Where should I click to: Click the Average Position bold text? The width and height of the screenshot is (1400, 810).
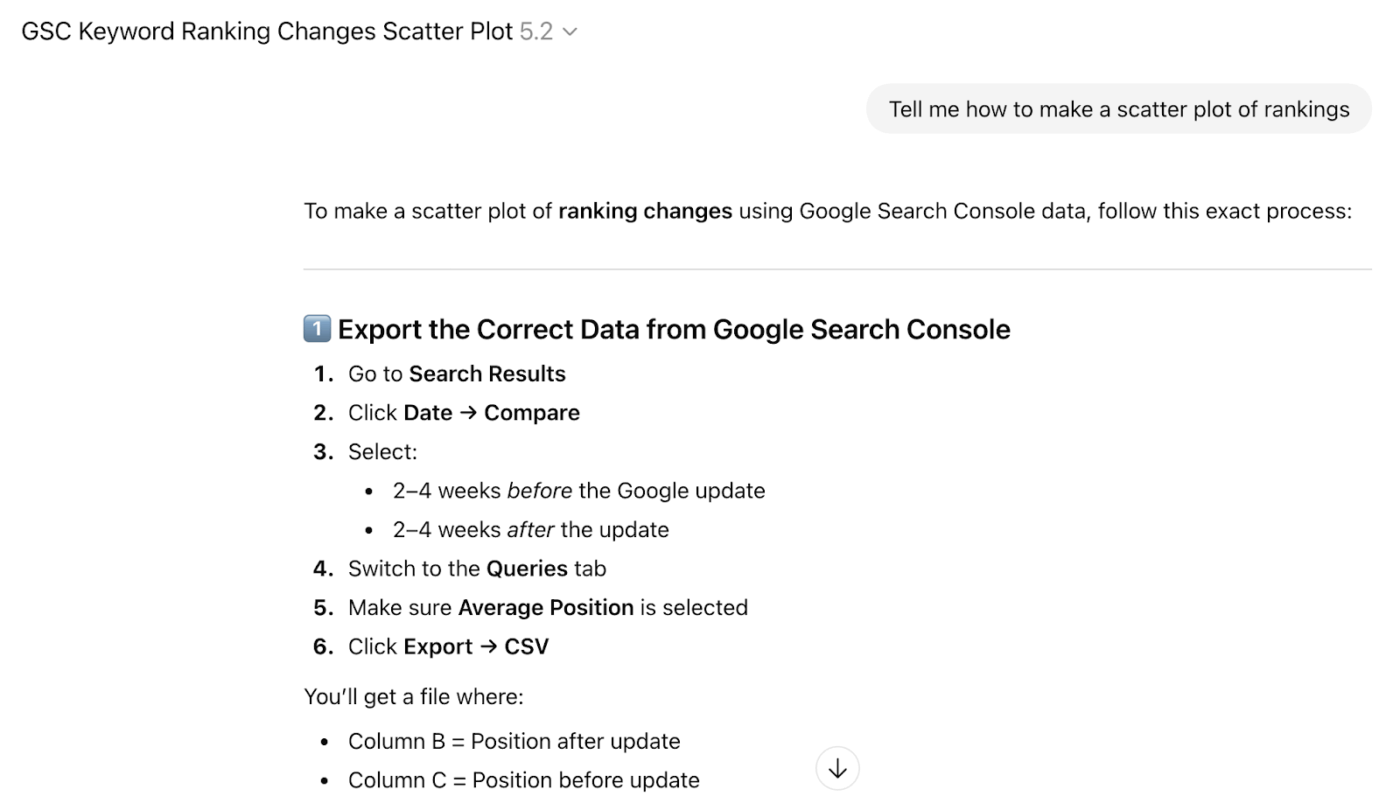(x=546, y=607)
